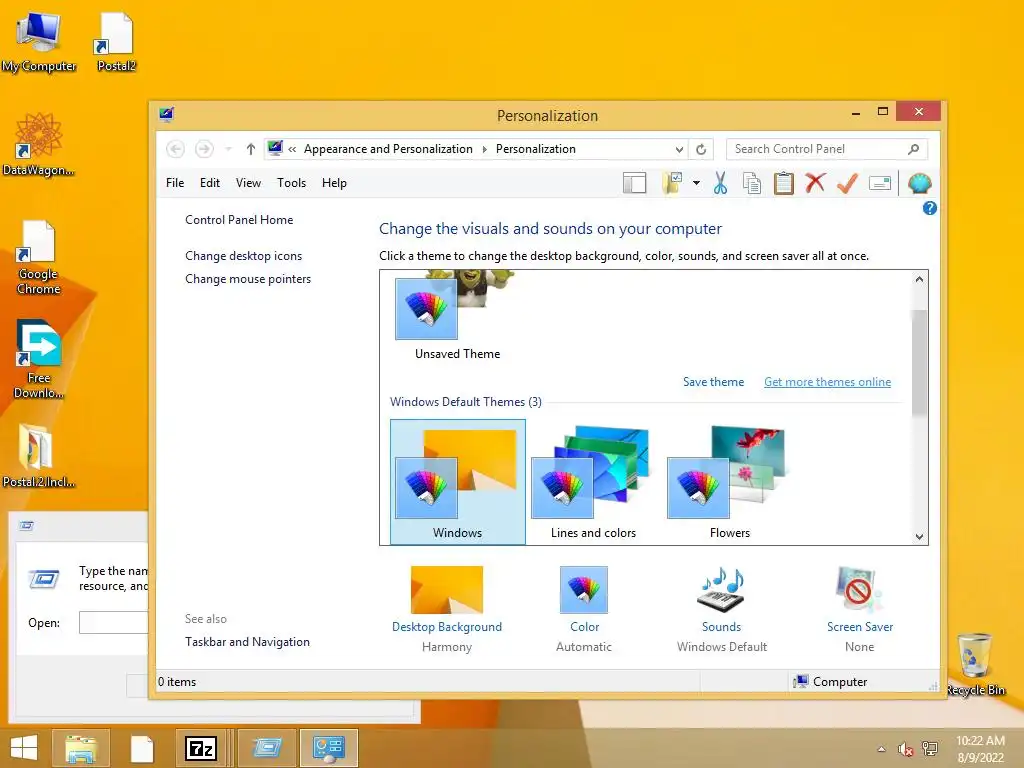Show hidden tray icons arrow

882,749
